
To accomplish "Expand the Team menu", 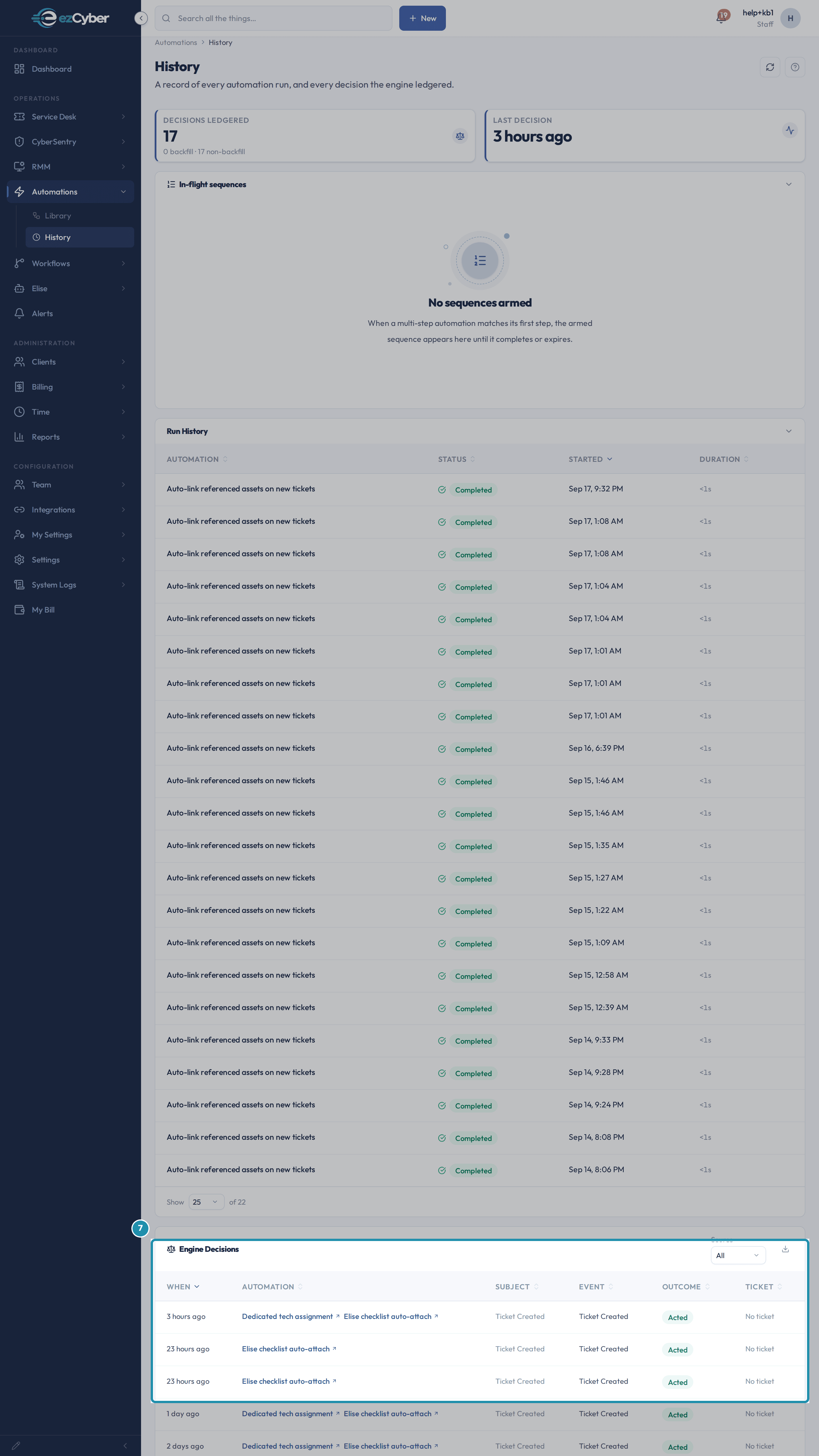I will (x=70, y=485).
